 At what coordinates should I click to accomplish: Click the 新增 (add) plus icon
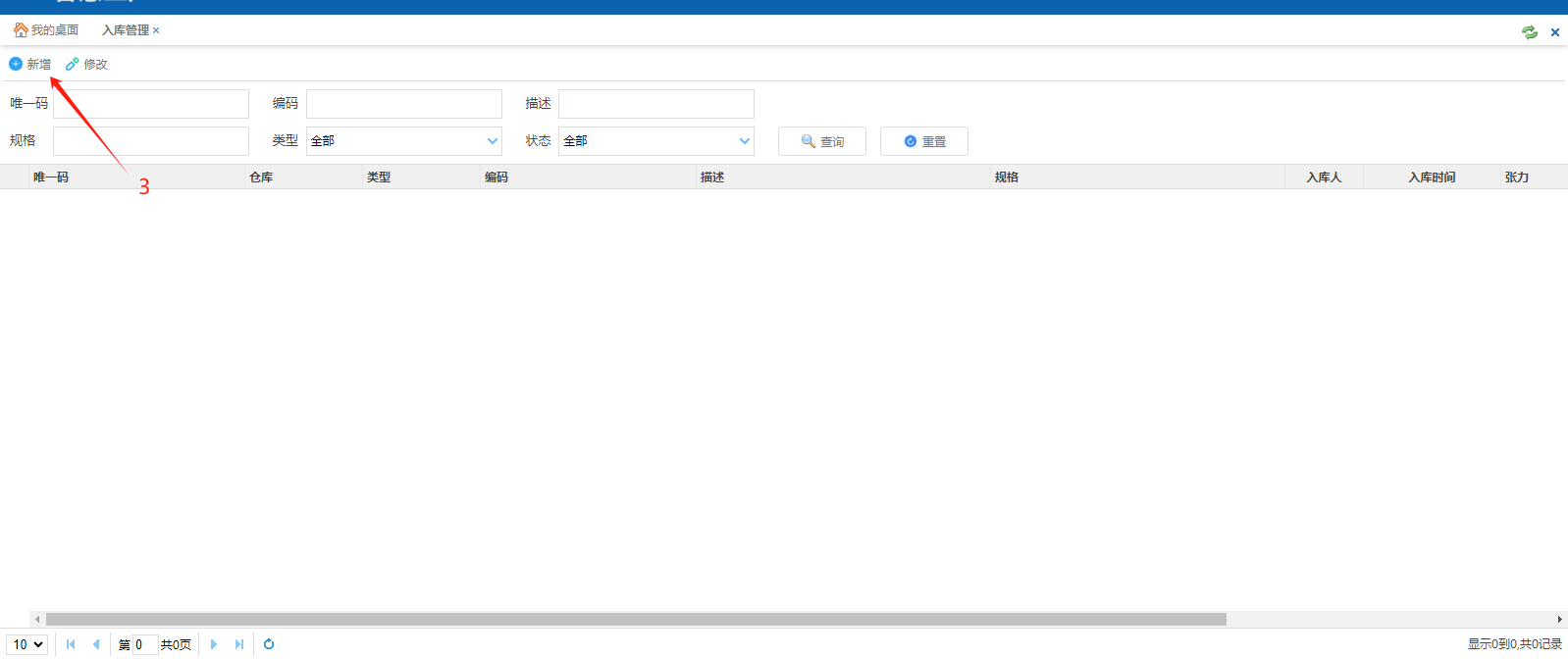(x=16, y=64)
